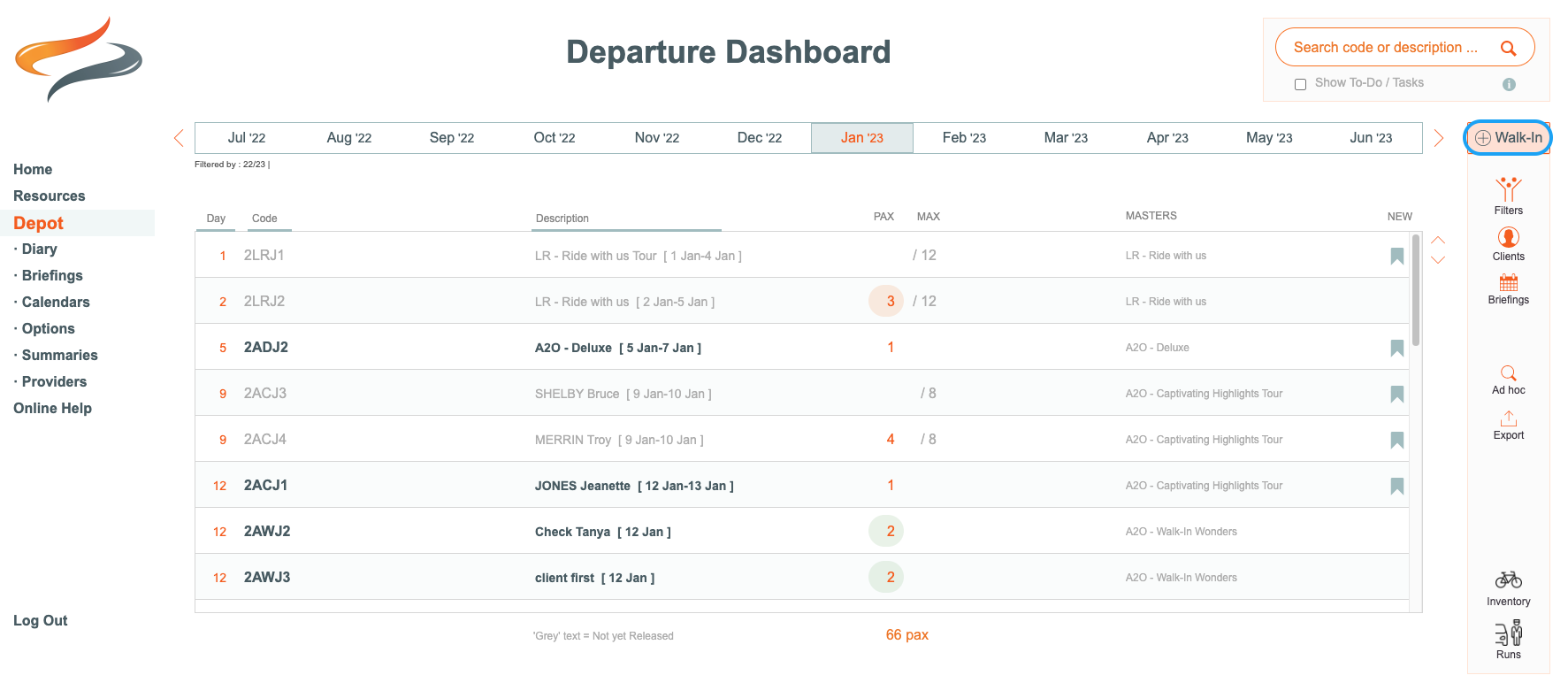Image resolution: width=1568 pixels, height=683 pixels.
Task: Open Online Help
Action: pos(53,409)
